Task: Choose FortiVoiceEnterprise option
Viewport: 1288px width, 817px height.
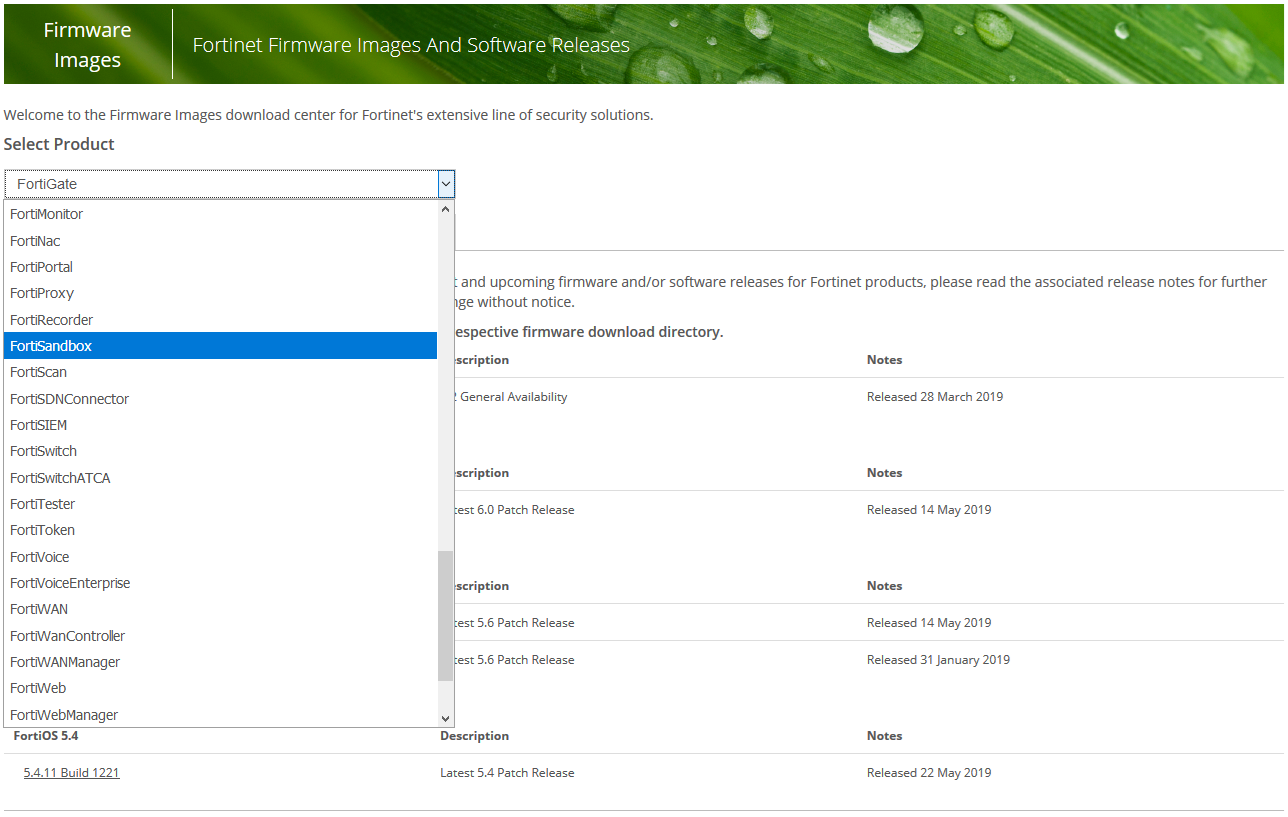Action: tap(70, 583)
